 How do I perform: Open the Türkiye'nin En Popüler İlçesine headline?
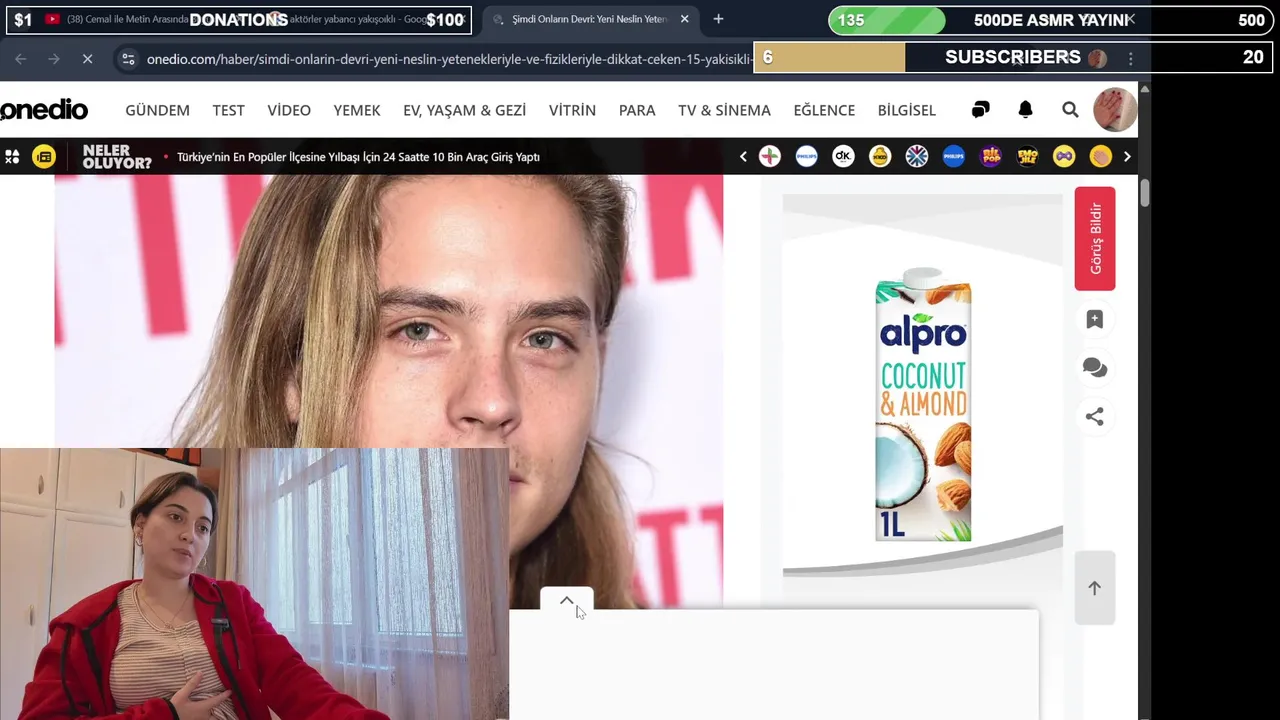[x=358, y=157]
